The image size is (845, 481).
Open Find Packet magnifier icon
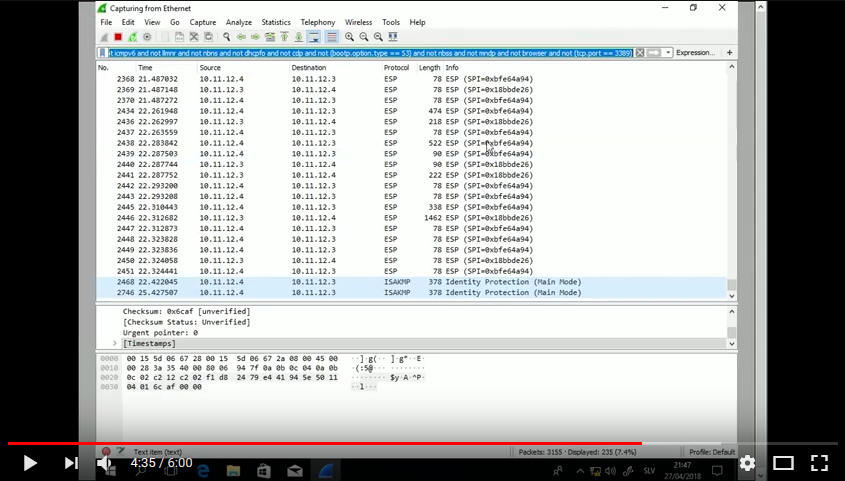(226, 37)
